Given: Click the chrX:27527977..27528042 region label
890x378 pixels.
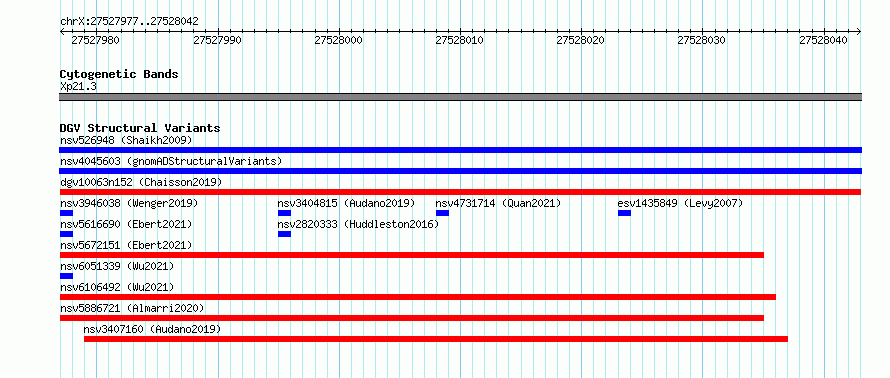Looking at the screenshot, I should [129, 22].
